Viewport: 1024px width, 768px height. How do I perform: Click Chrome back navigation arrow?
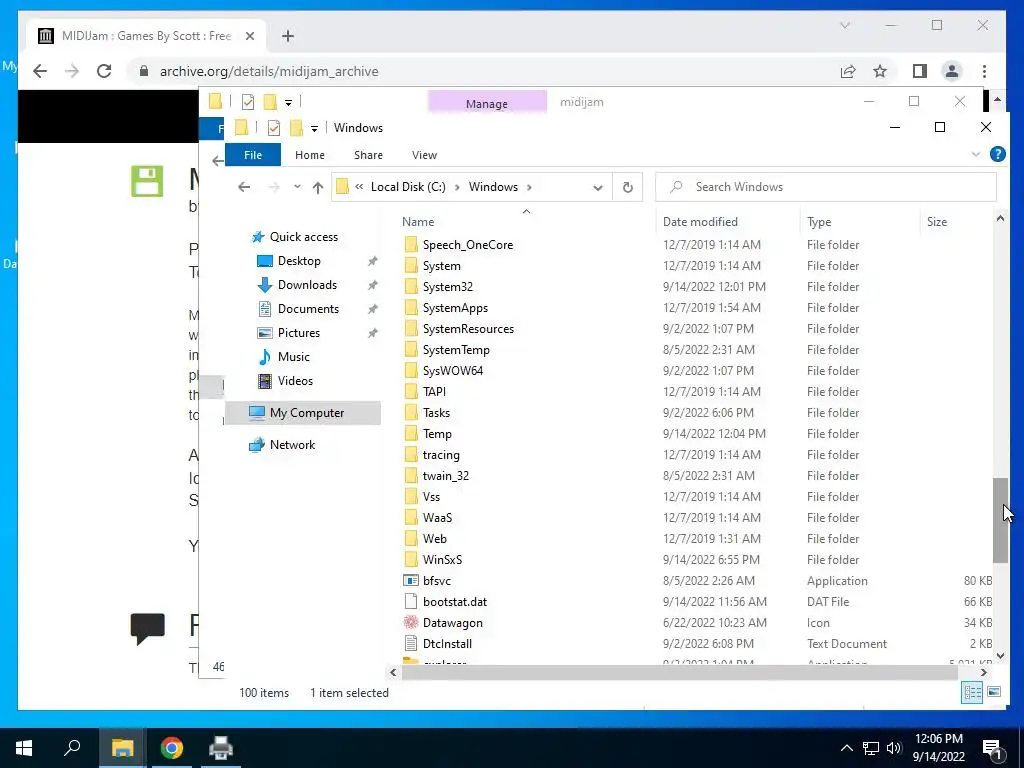click(x=40, y=71)
